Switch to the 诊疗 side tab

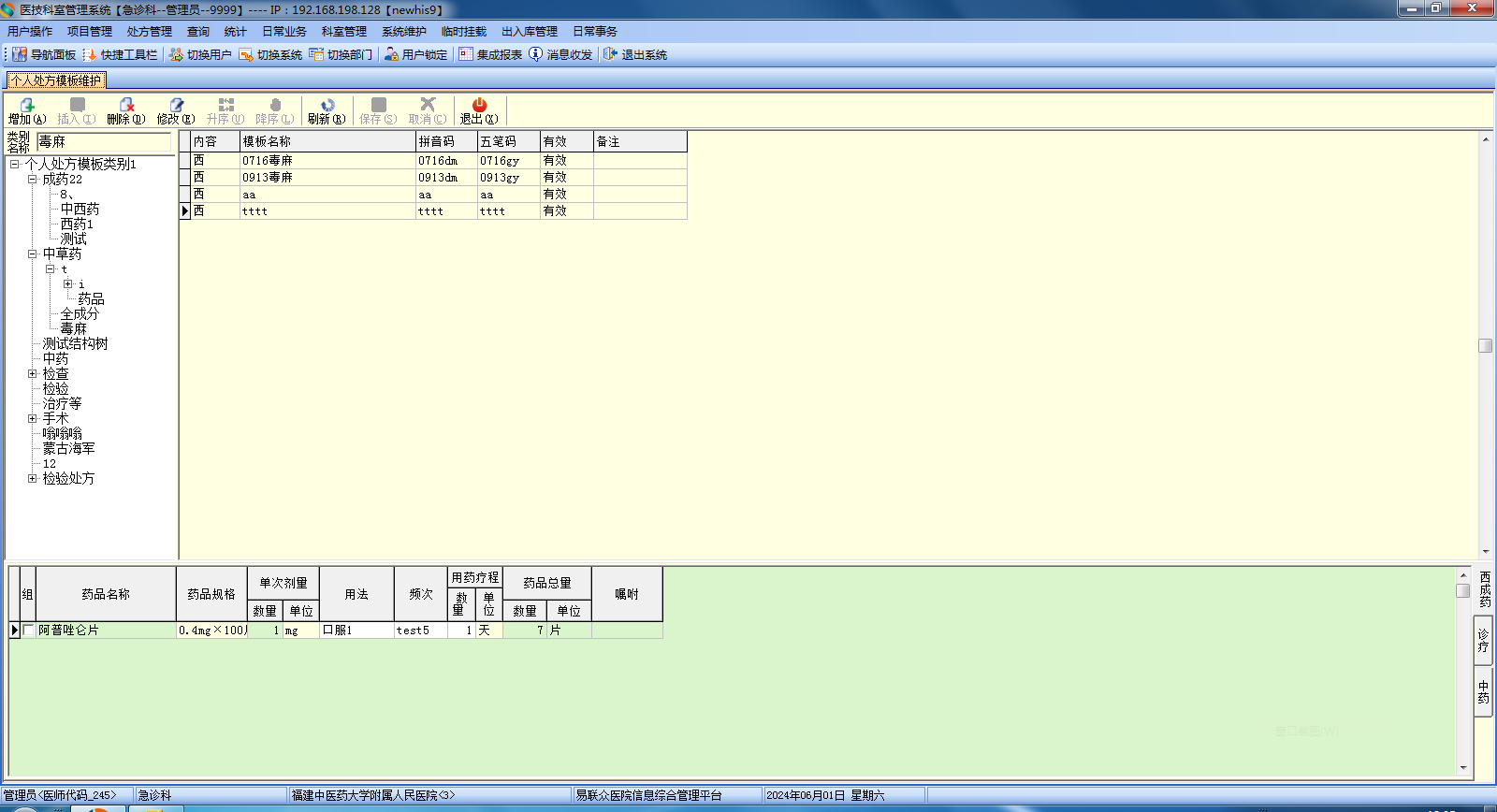pos(1484,641)
